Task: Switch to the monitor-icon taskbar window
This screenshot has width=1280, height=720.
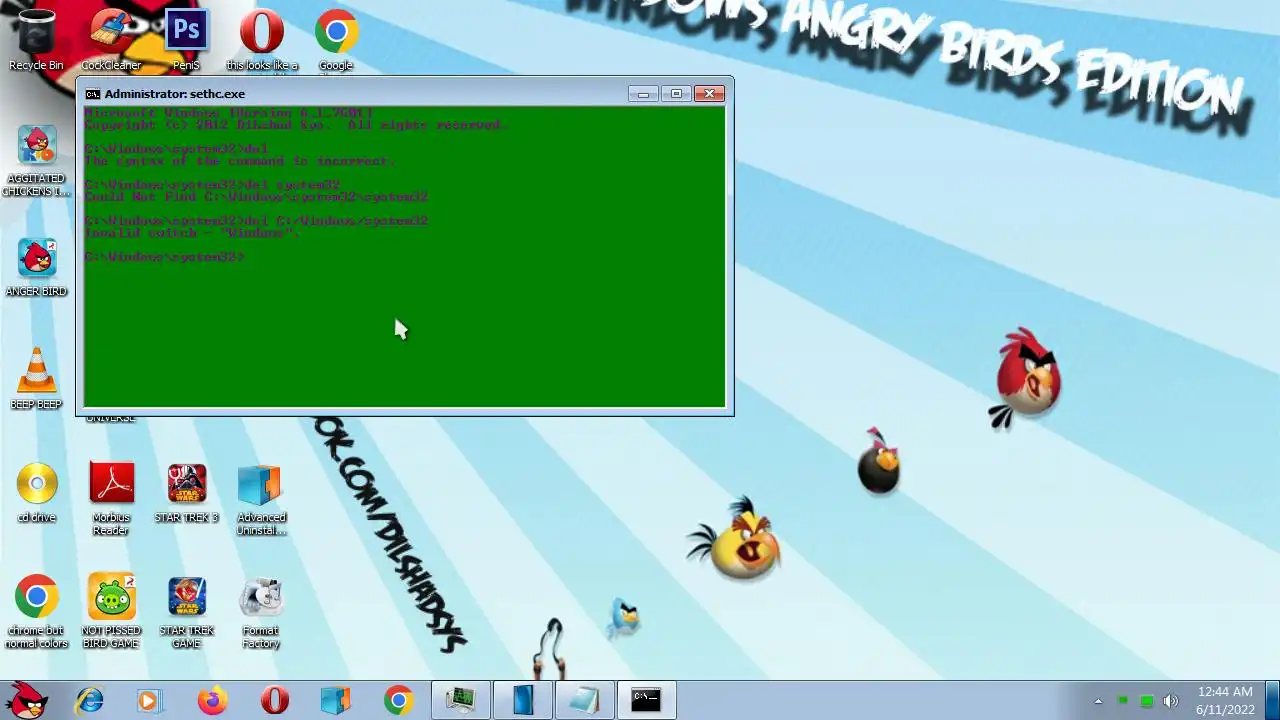Action: 461,700
